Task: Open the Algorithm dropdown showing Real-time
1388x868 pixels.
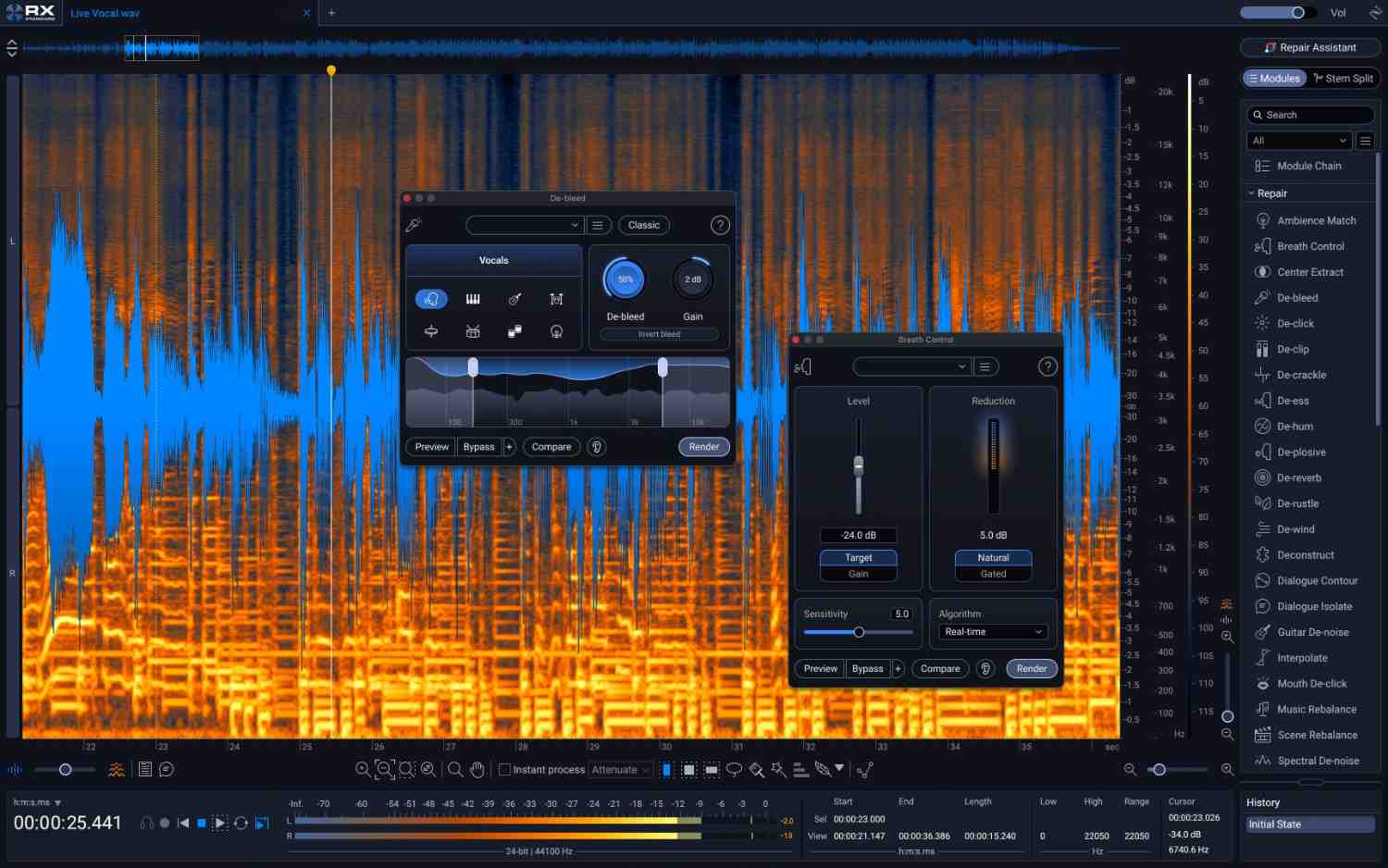Action: (992, 631)
